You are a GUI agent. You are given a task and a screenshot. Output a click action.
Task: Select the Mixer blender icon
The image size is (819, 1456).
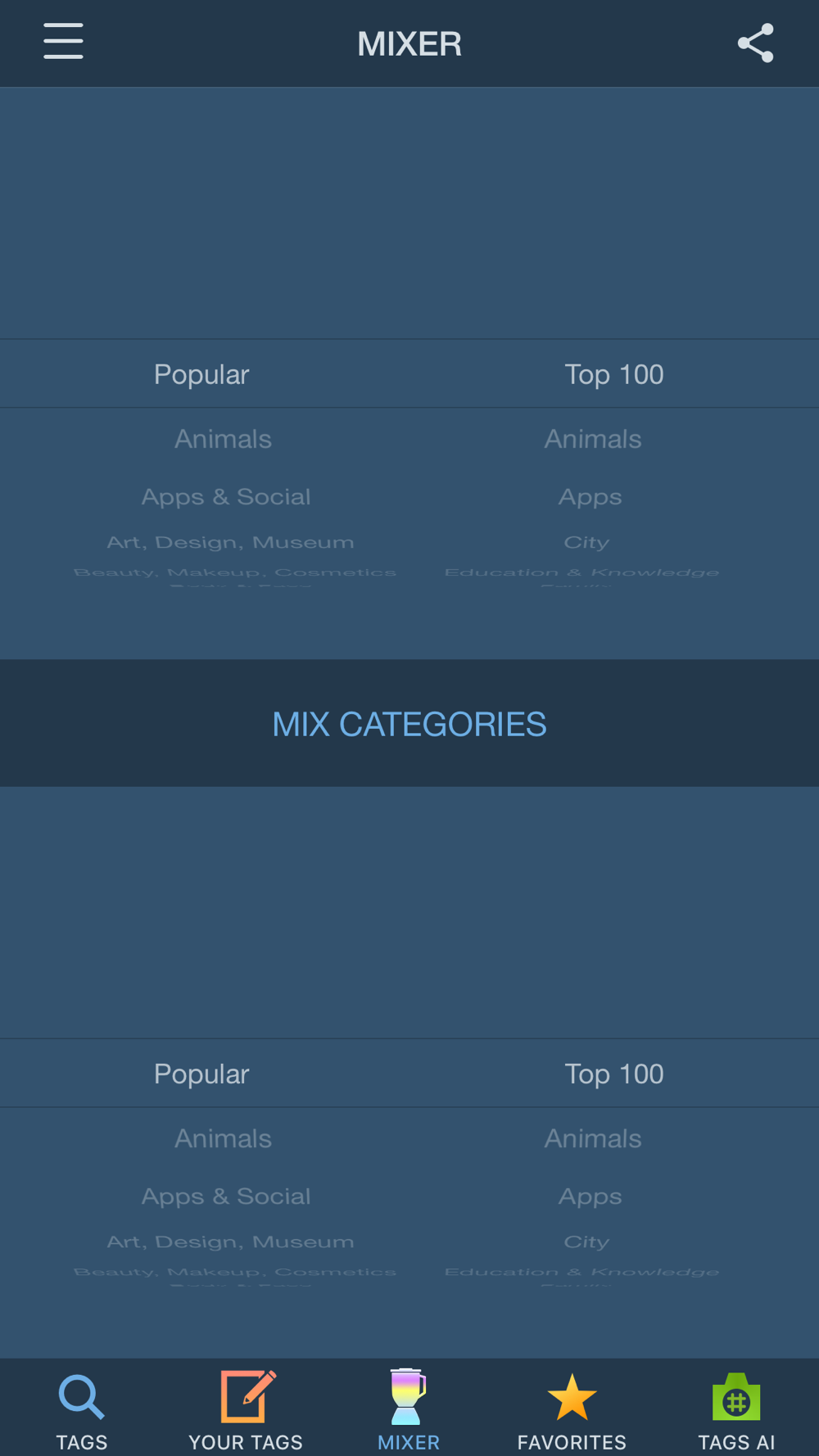coord(408,1396)
